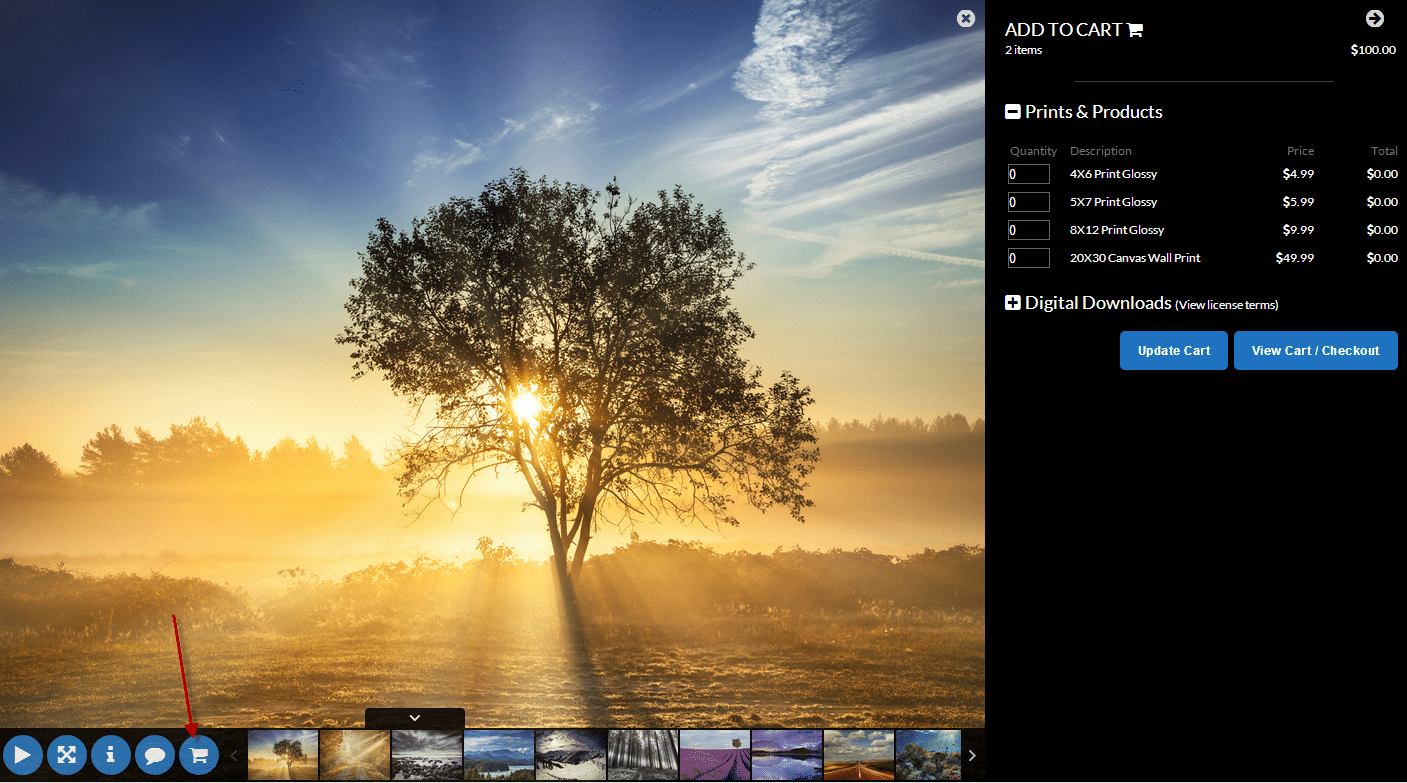Click the $100.00 cart total
The image size is (1407, 783).
[x=1373, y=50]
